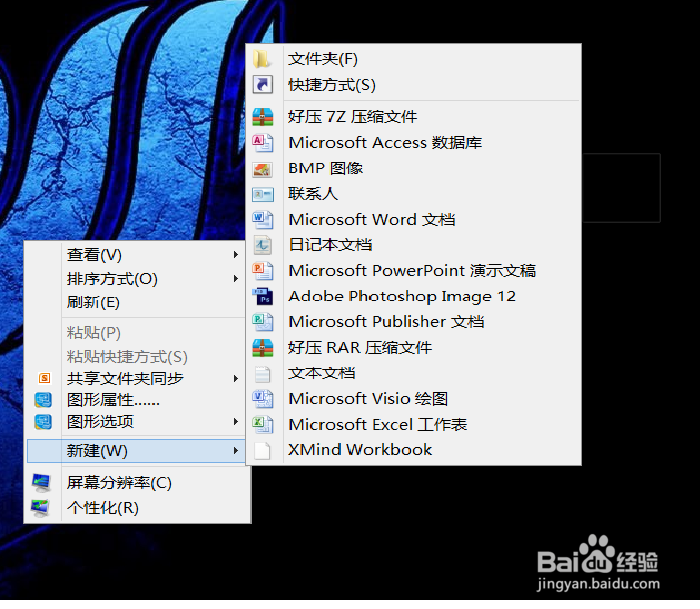Choose Microsoft Access 数据库 entry
700x609 pixels.
414,143
